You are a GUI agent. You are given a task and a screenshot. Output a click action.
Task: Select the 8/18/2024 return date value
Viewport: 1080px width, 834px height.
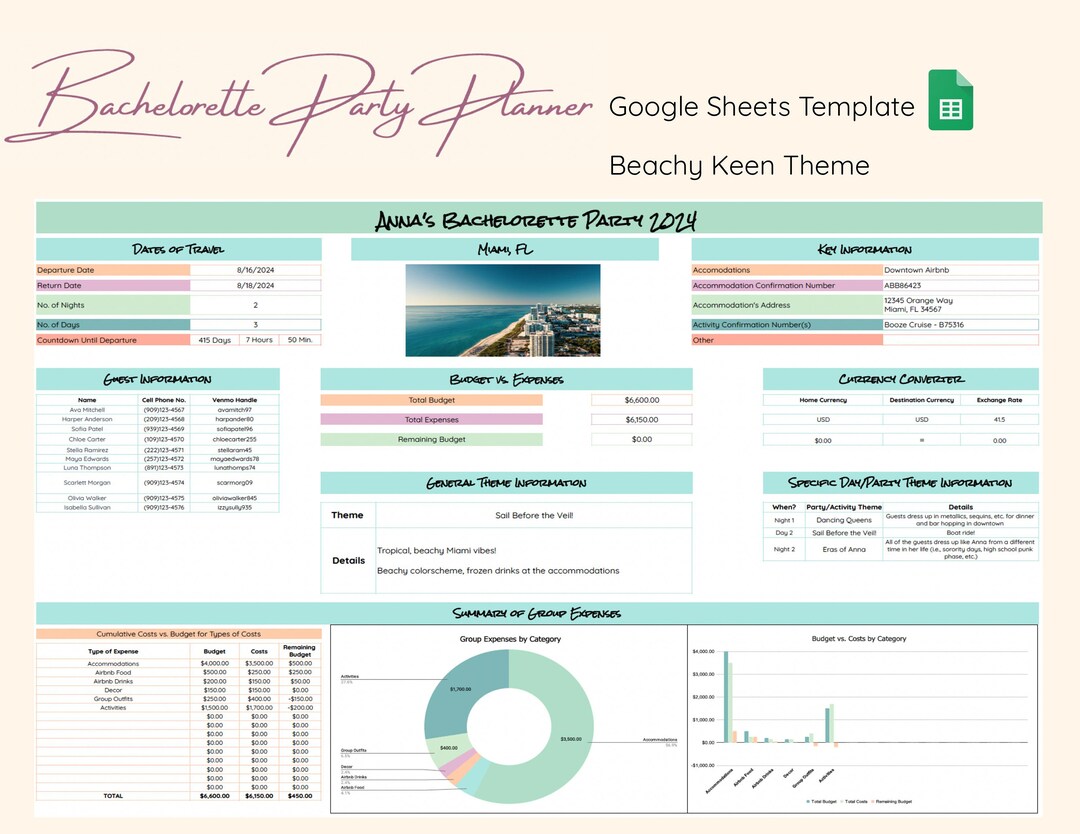point(256,285)
